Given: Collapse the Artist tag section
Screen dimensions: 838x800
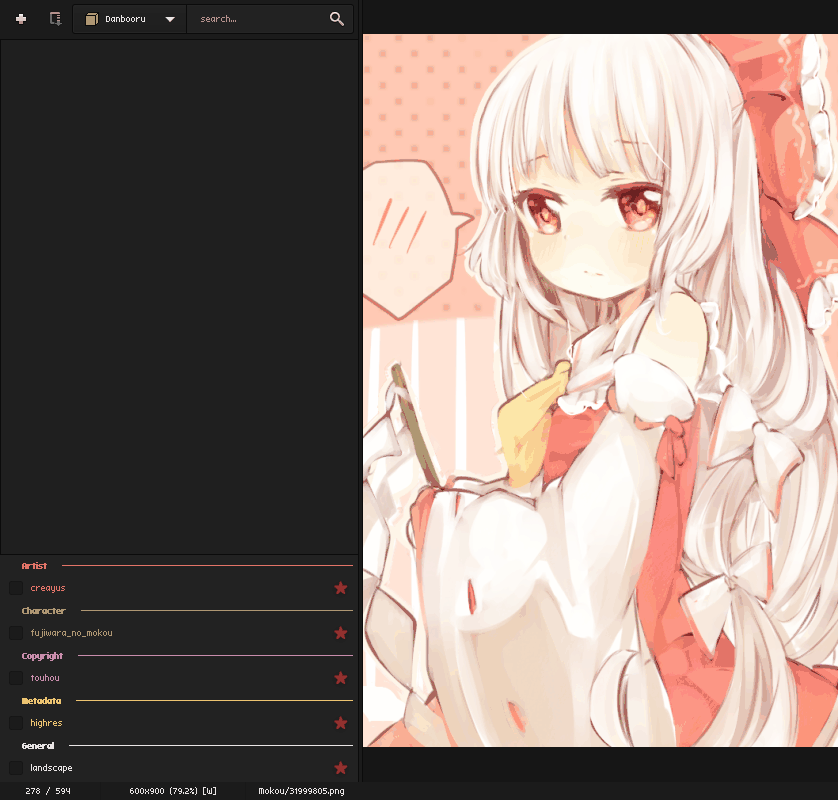Looking at the screenshot, I should 33,565.
